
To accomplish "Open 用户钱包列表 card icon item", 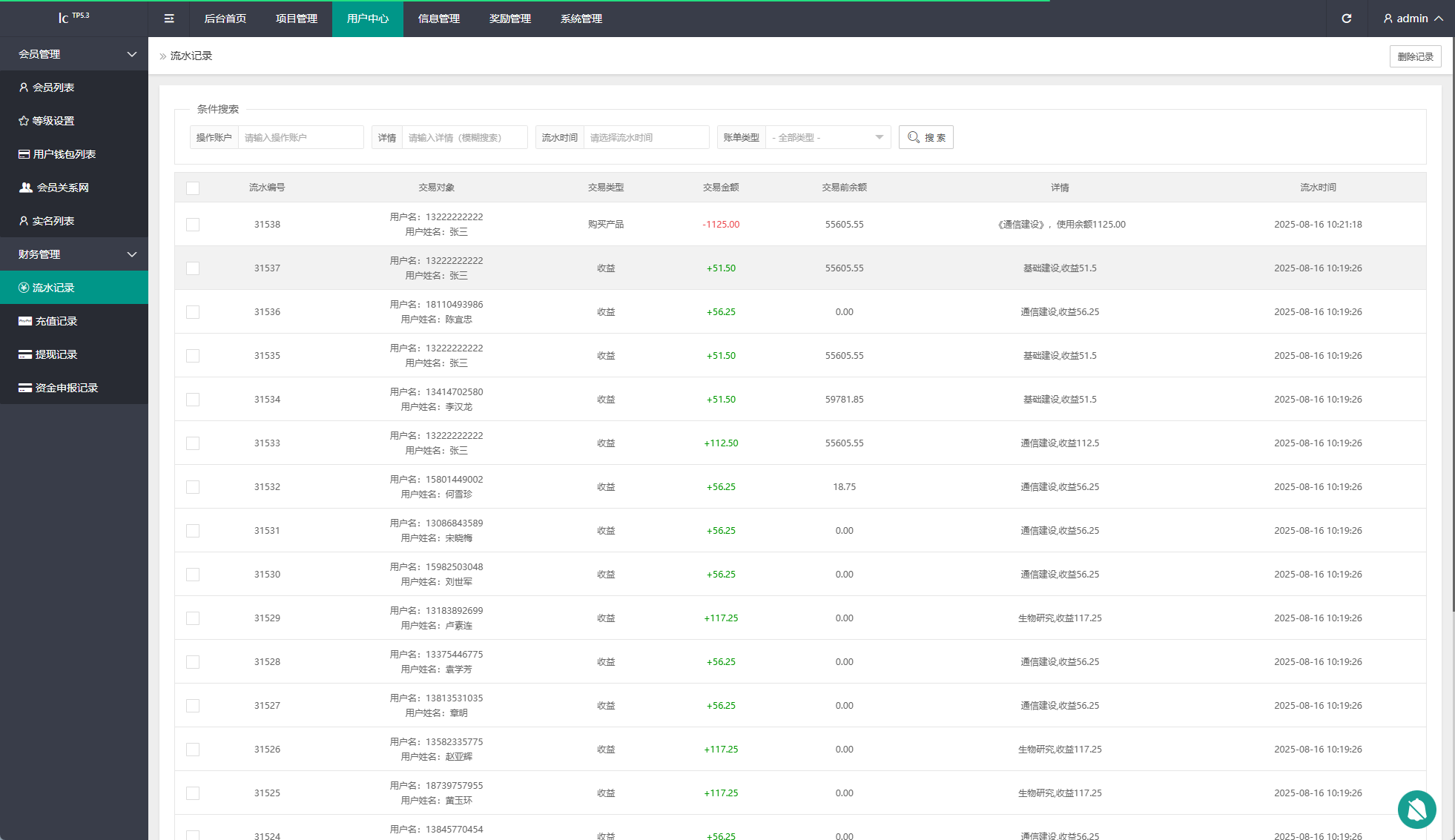I will pyautogui.click(x=24, y=154).
